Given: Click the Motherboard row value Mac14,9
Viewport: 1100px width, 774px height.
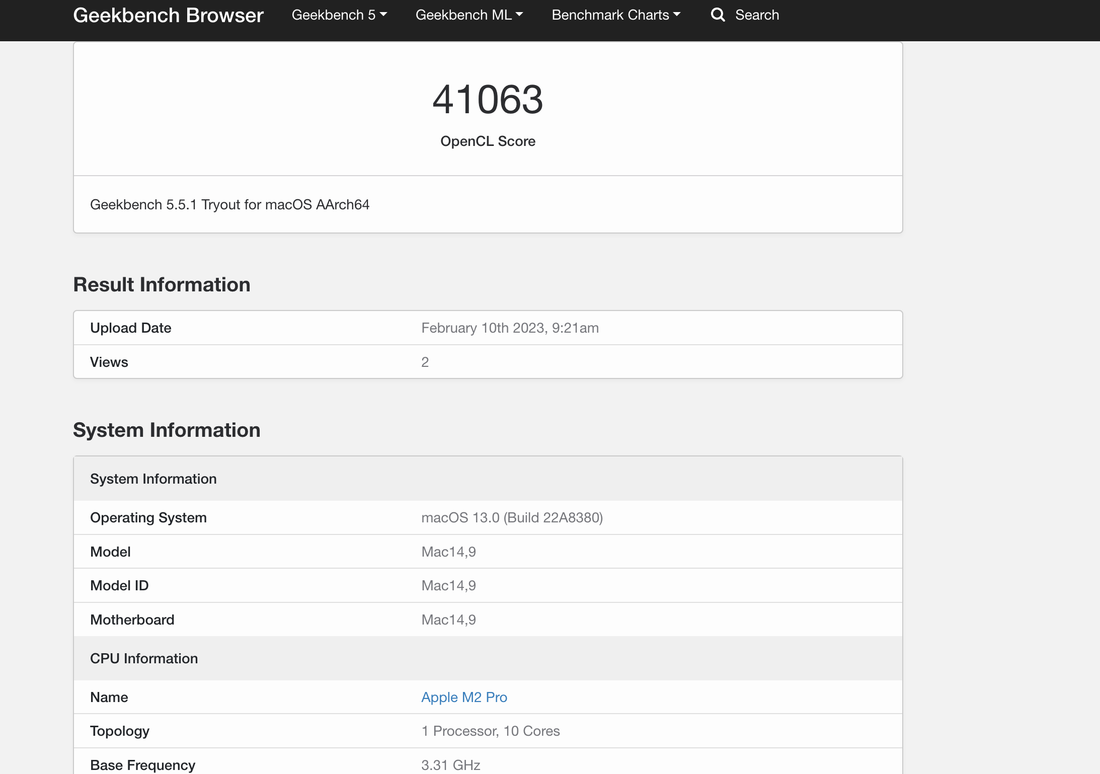Looking at the screenshot, I should tap(449, 620).
